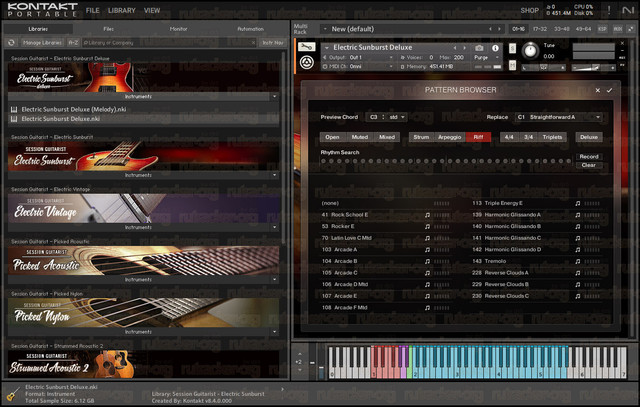The height and width of the screenshot is (407, 640).
Task: Solo the instrument with S button
Action: coord(512,49)
